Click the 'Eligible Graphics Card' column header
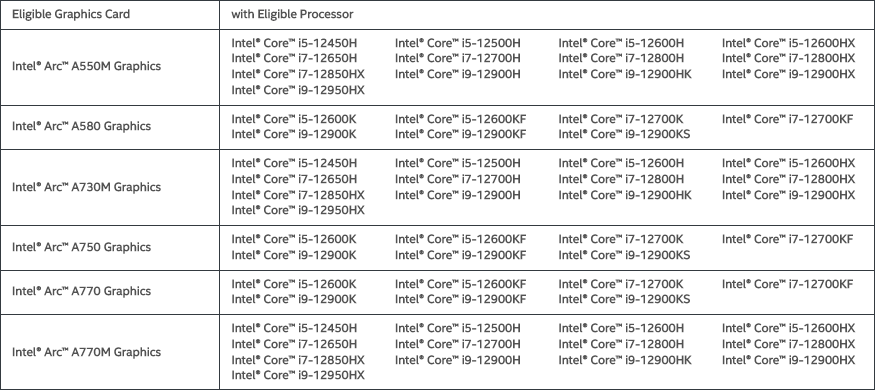 pyautogui.click(x=71, y=15)
